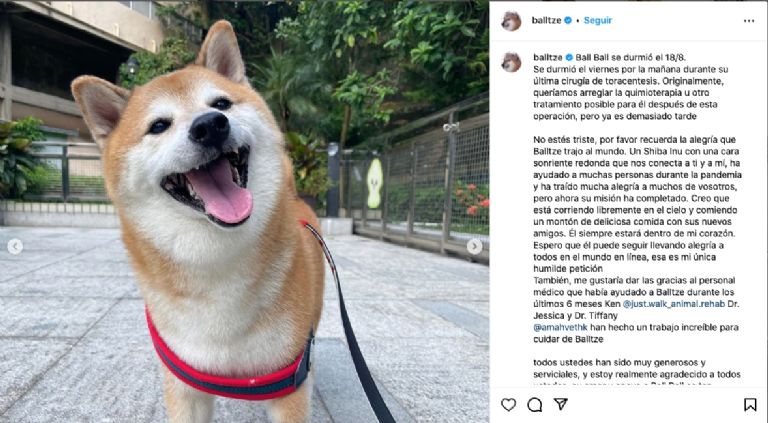This screenshot has height=423, width=768.
Task: Go to the next photo in carousel
Action: pos(474,246)
